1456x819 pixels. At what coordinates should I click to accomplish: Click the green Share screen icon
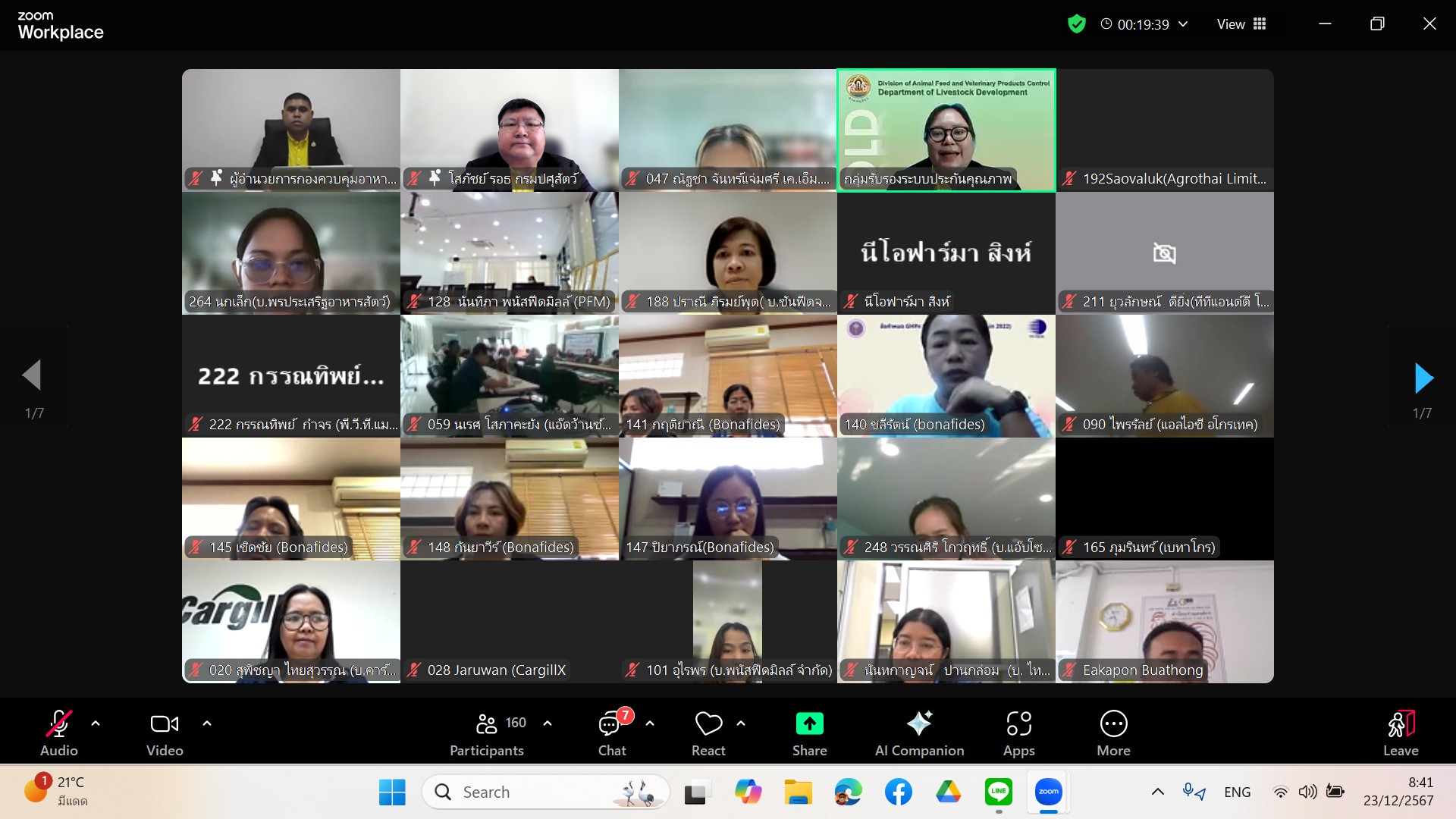coord(809,724)
